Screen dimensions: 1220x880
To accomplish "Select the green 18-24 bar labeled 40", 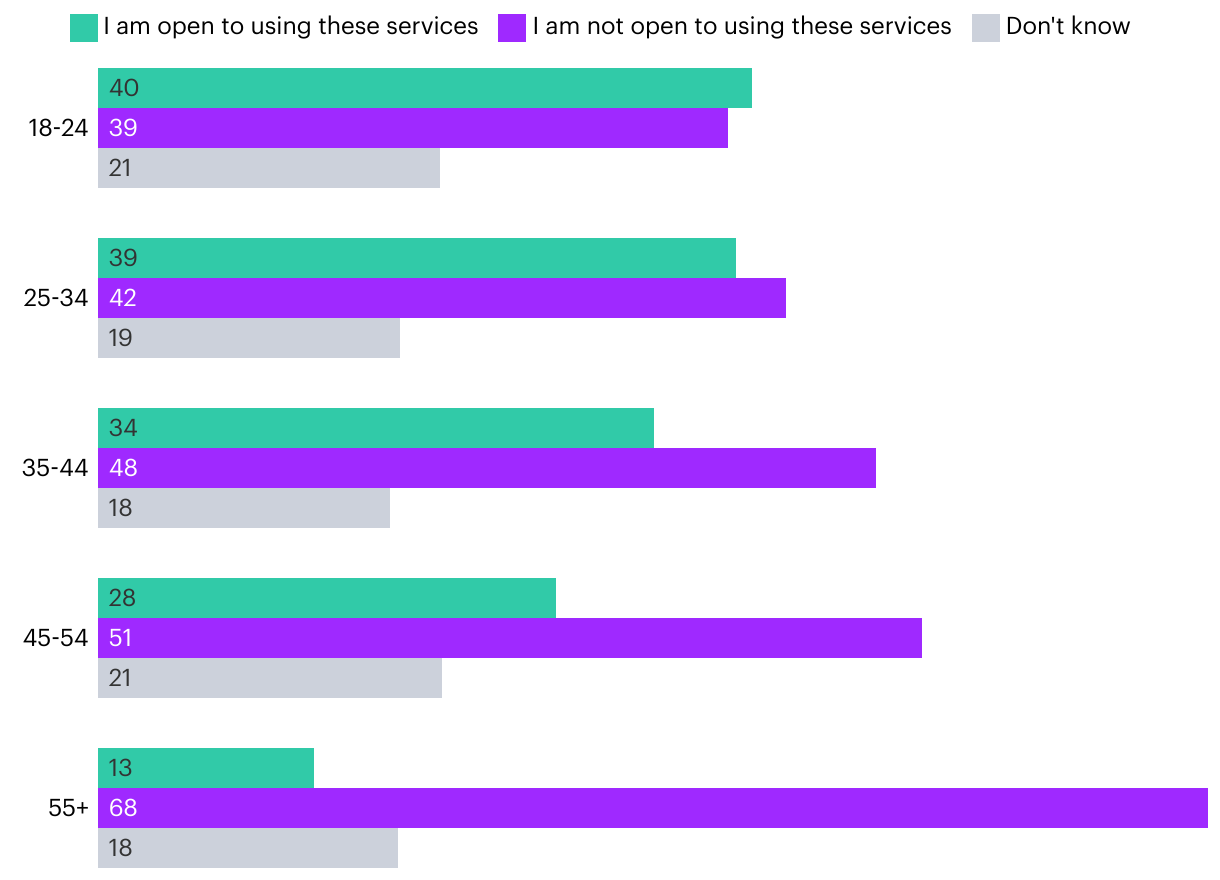I will tap(425, 88).
